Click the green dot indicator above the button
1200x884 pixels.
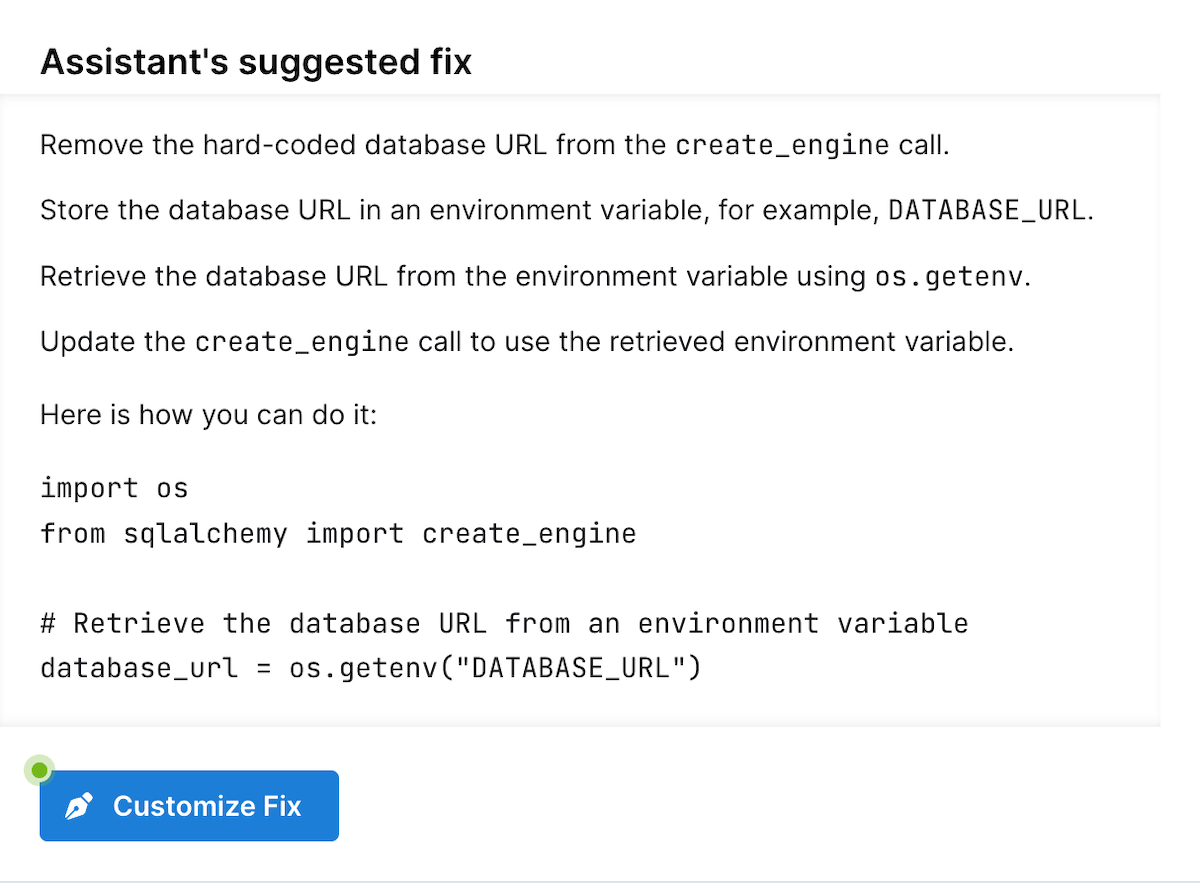(39, 770)
